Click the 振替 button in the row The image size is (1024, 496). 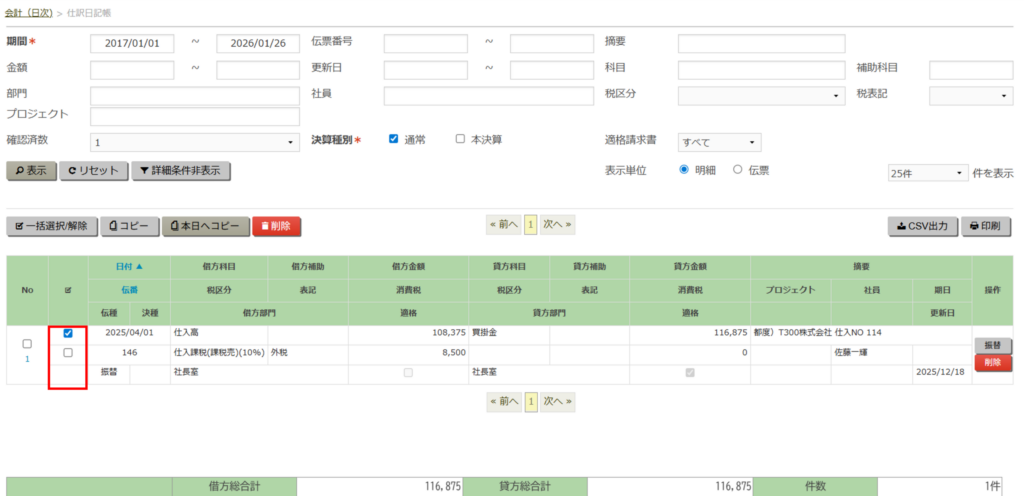[x=992, y=345]
